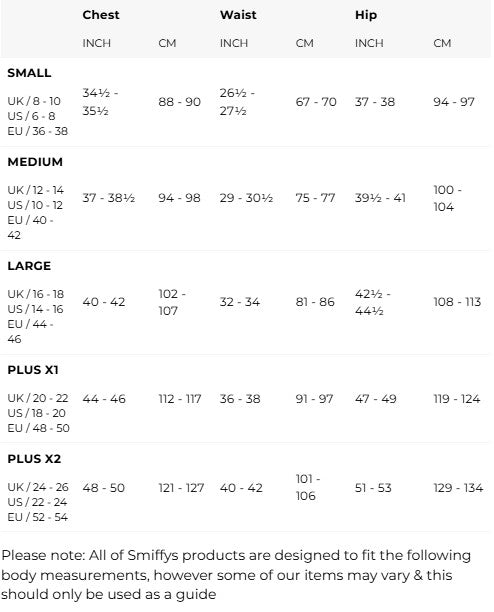Click the Plus X2 hip 129 - 134 cell
The image size is (494, 612).
click(458, 488)
